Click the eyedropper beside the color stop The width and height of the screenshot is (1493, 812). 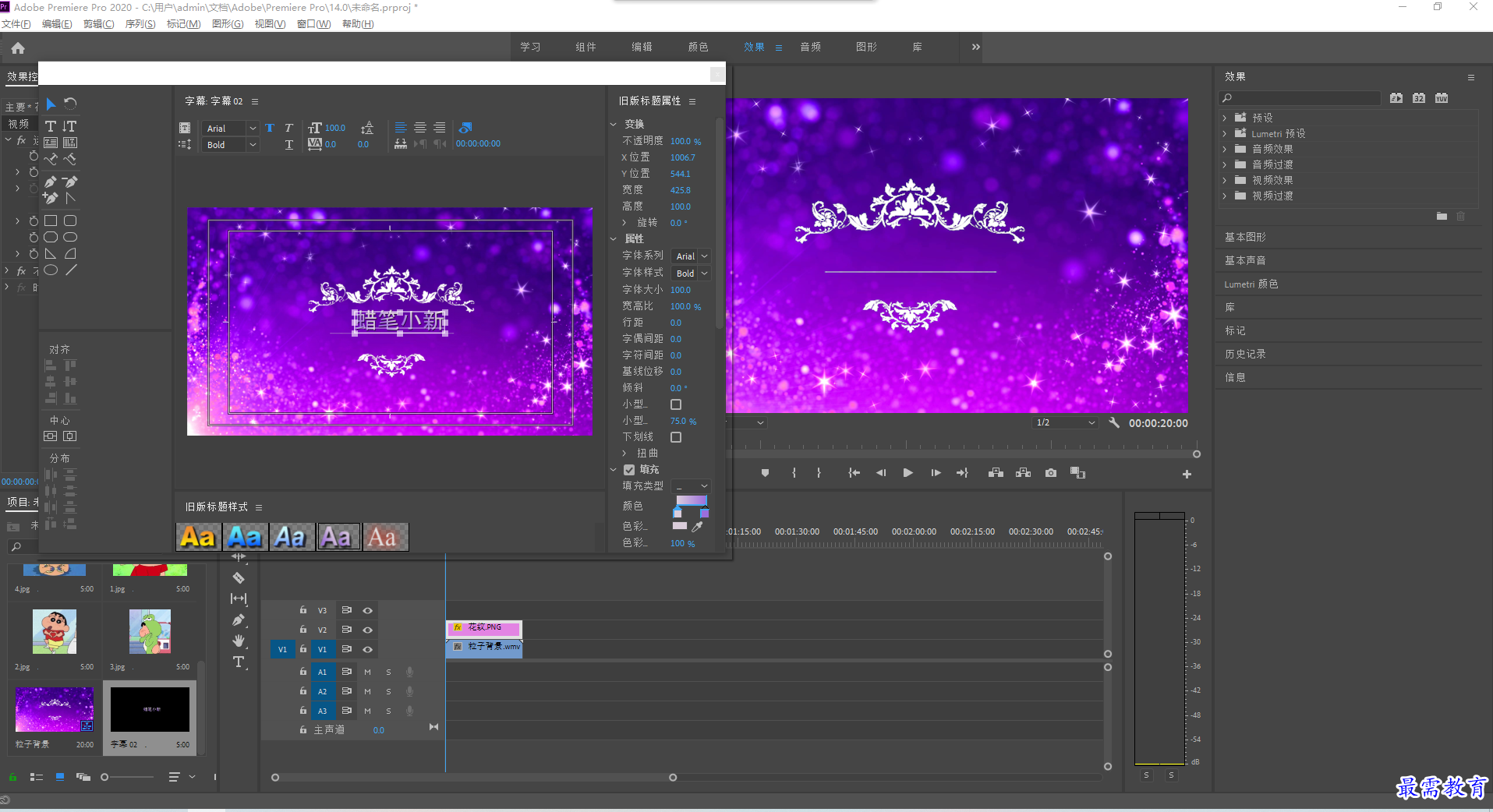tap(698, 527)
